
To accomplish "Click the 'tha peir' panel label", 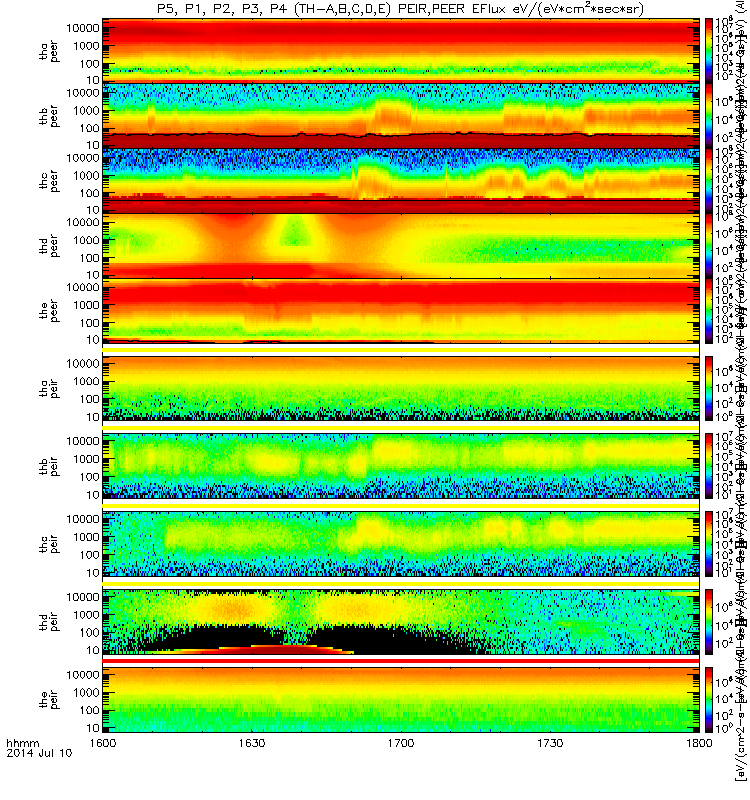I will [49, 388].
